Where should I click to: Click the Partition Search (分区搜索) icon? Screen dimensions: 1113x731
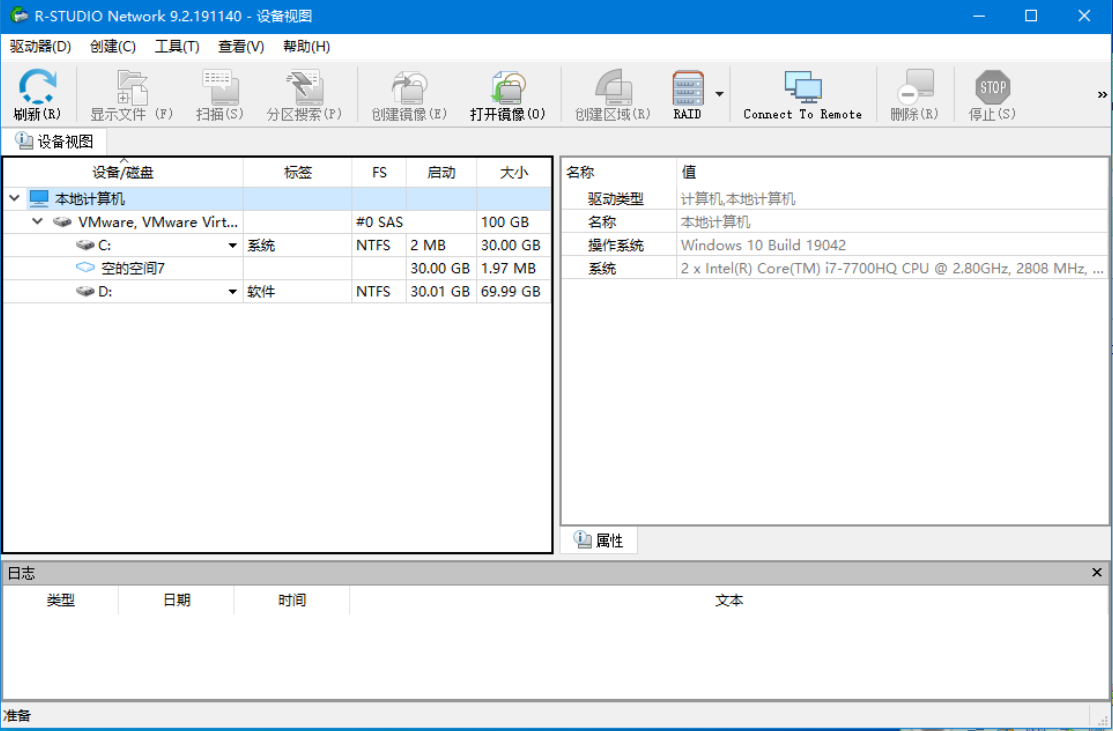(x=305, y=87)
